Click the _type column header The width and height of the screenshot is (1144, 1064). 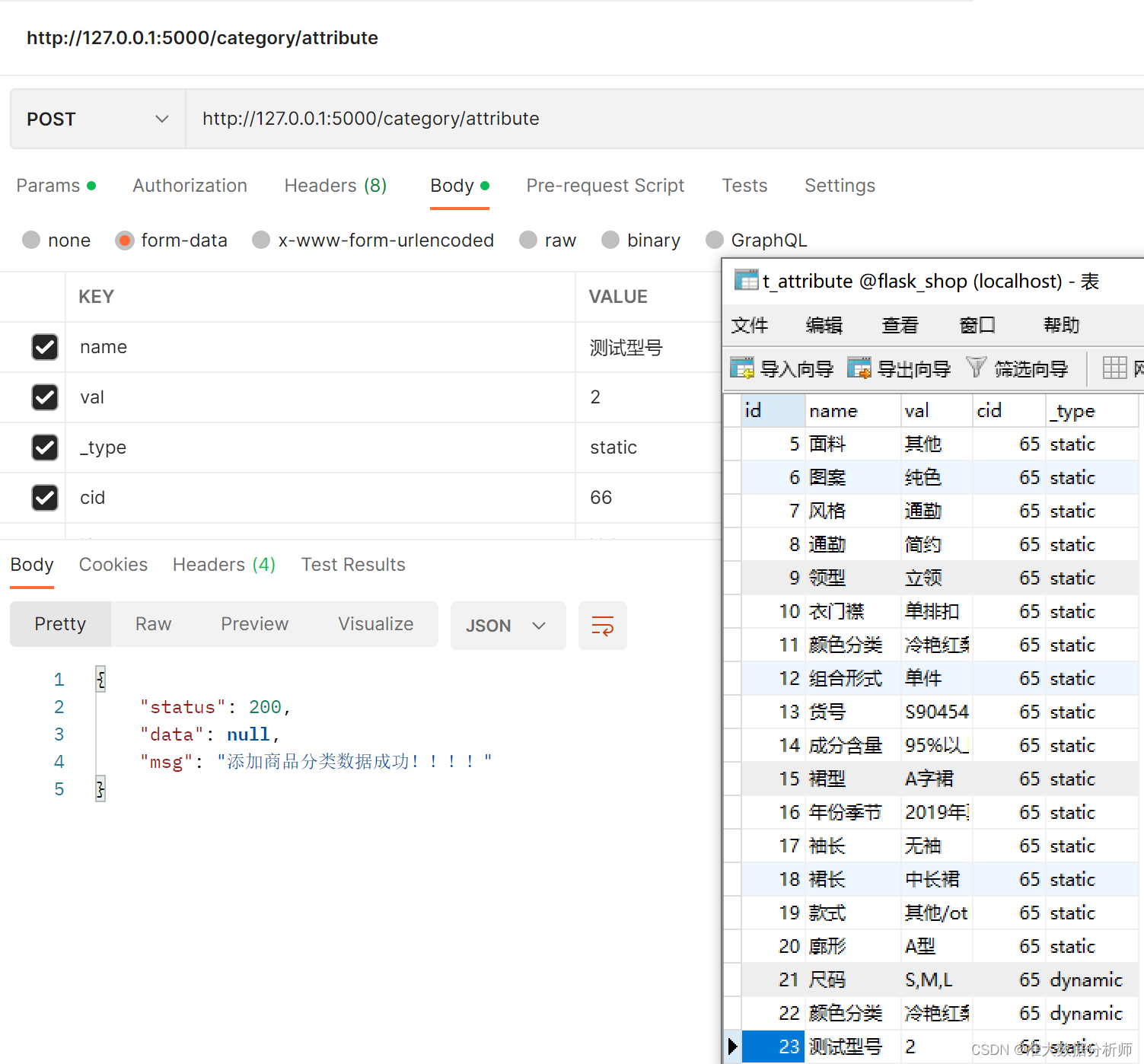[x=1092, y=411]
